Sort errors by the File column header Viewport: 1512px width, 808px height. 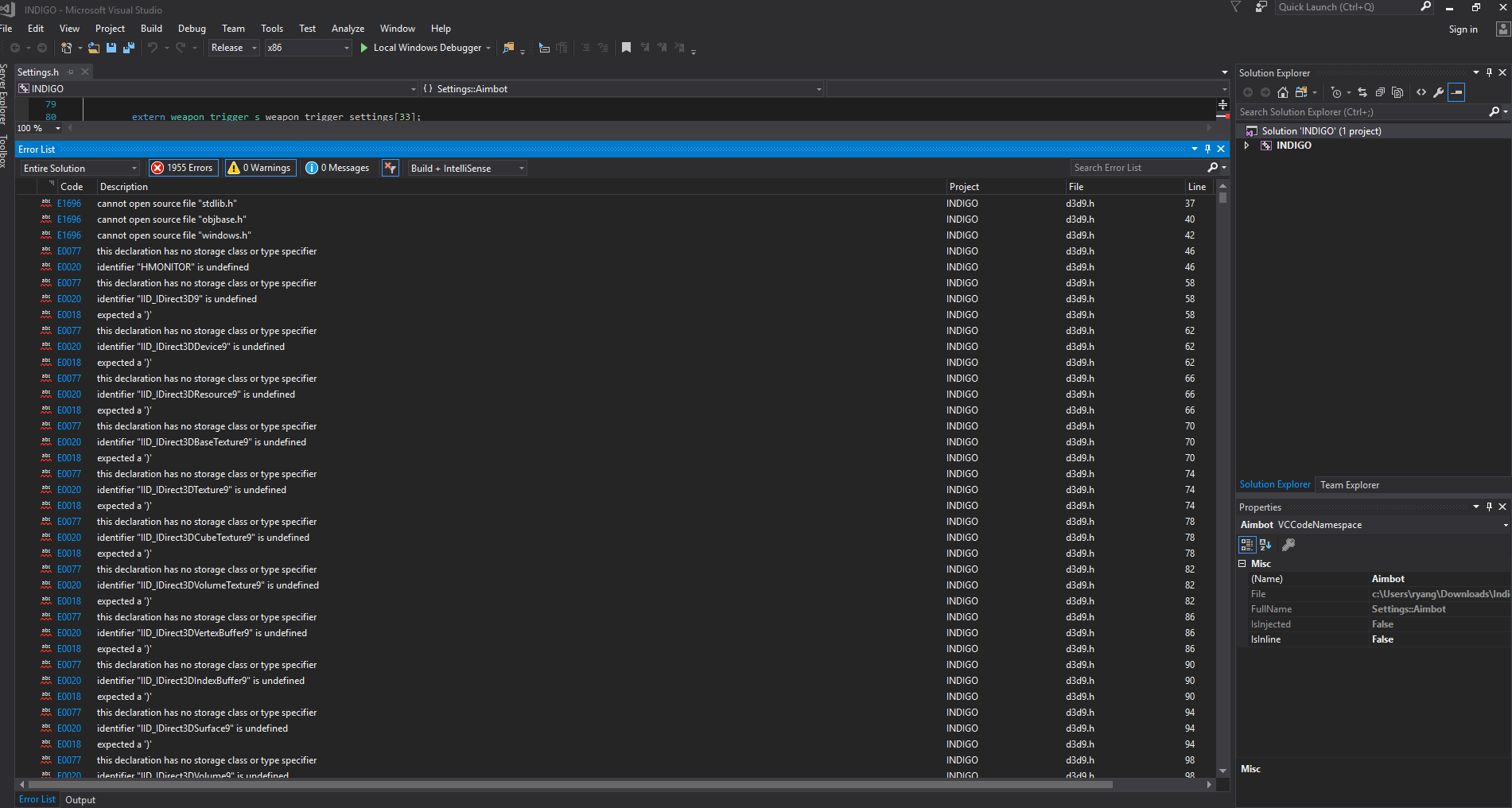(x=1124, y=187)
